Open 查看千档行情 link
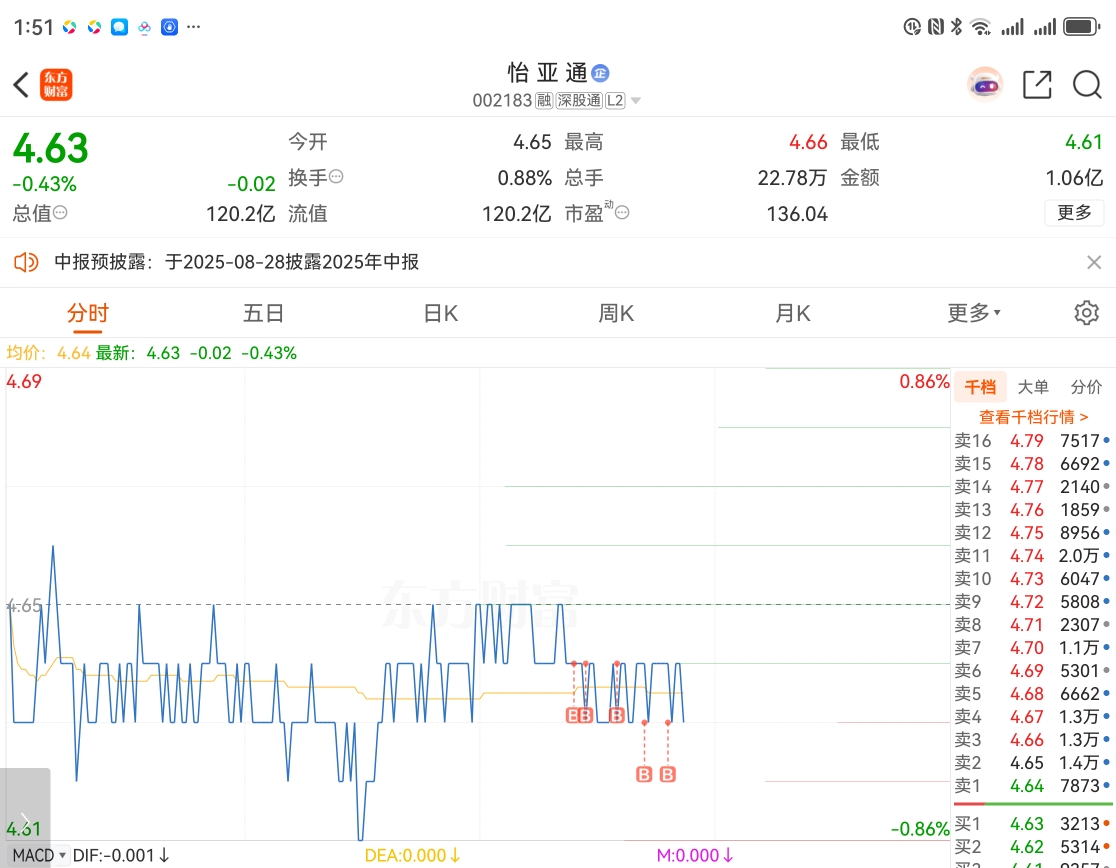 1033,417
